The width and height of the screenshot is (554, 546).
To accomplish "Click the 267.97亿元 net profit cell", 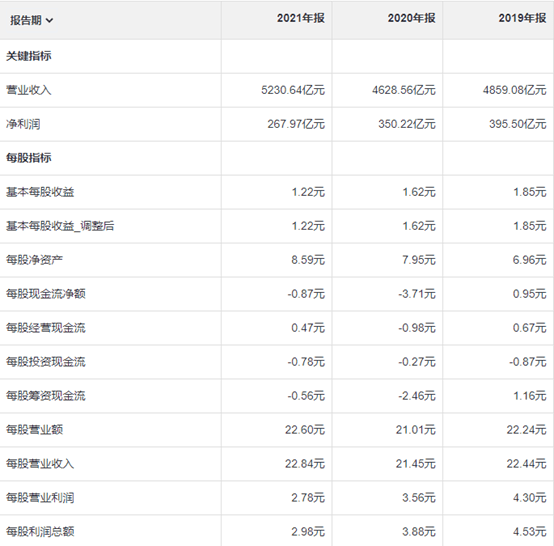I will click(296, 124).
